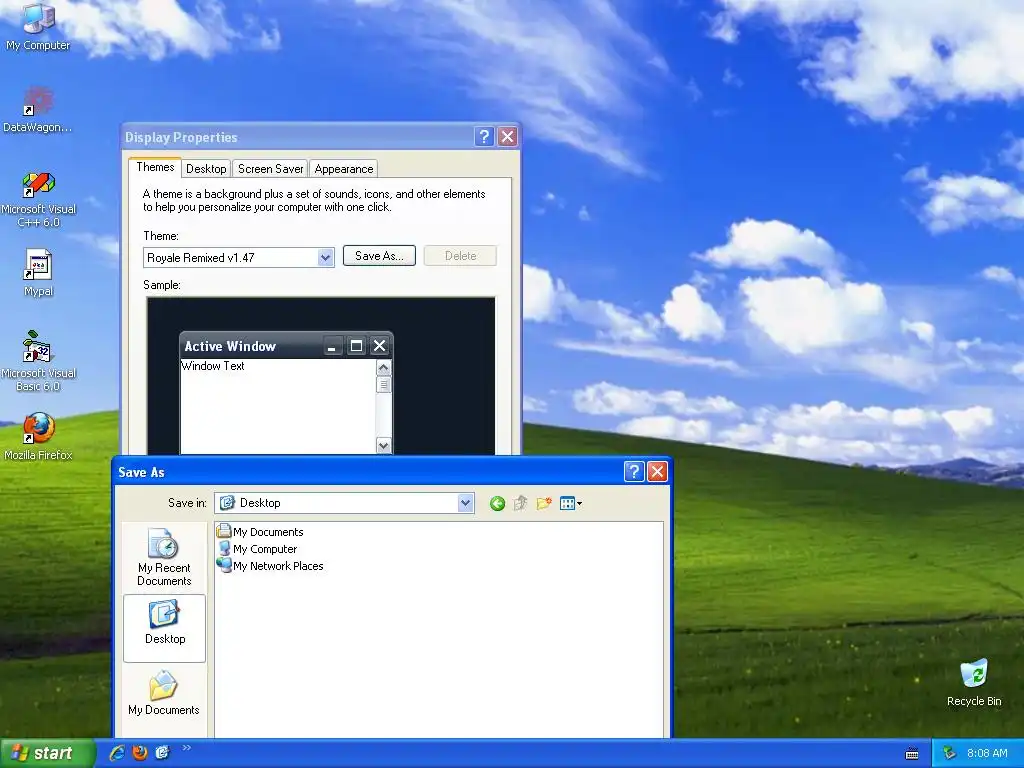
Task: Select Desktop in places bar
Action: [164, 628]
